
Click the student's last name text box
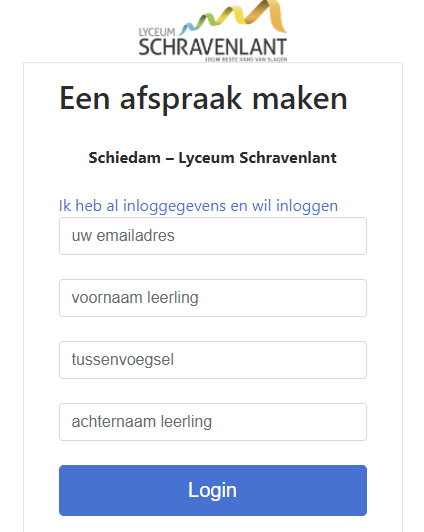tap(213, 422)
